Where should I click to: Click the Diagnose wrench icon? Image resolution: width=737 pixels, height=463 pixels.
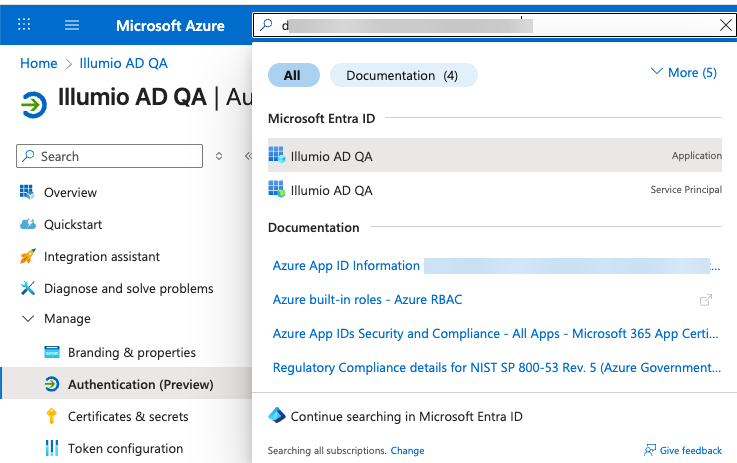[x=28, y=288]
